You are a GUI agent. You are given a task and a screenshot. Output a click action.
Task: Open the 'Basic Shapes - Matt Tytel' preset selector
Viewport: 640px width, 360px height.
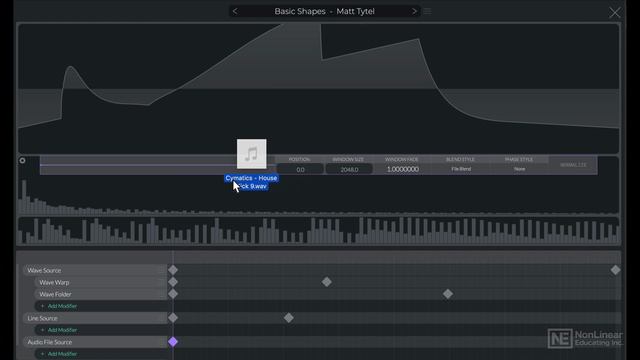click(324, 11)
